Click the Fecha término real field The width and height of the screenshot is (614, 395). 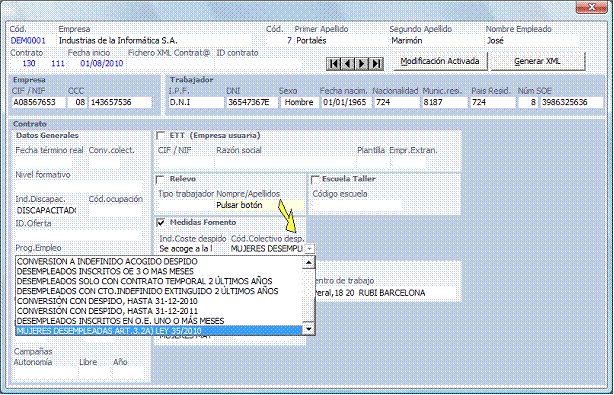pyautogui.click(x=43, y=161)
